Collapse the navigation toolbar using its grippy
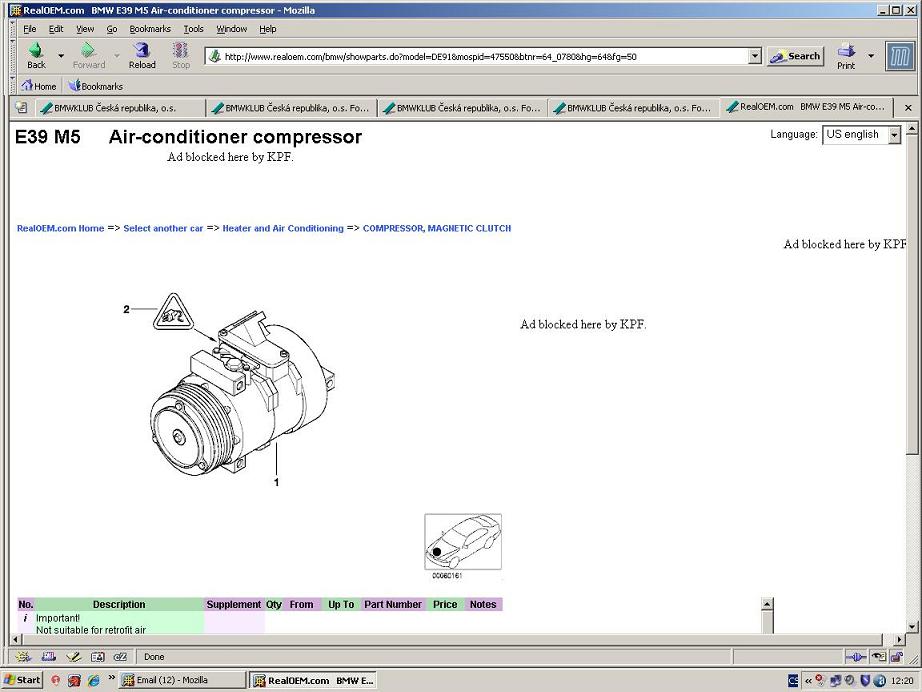The height and width of the screenshot is (692, 922). 13,56
